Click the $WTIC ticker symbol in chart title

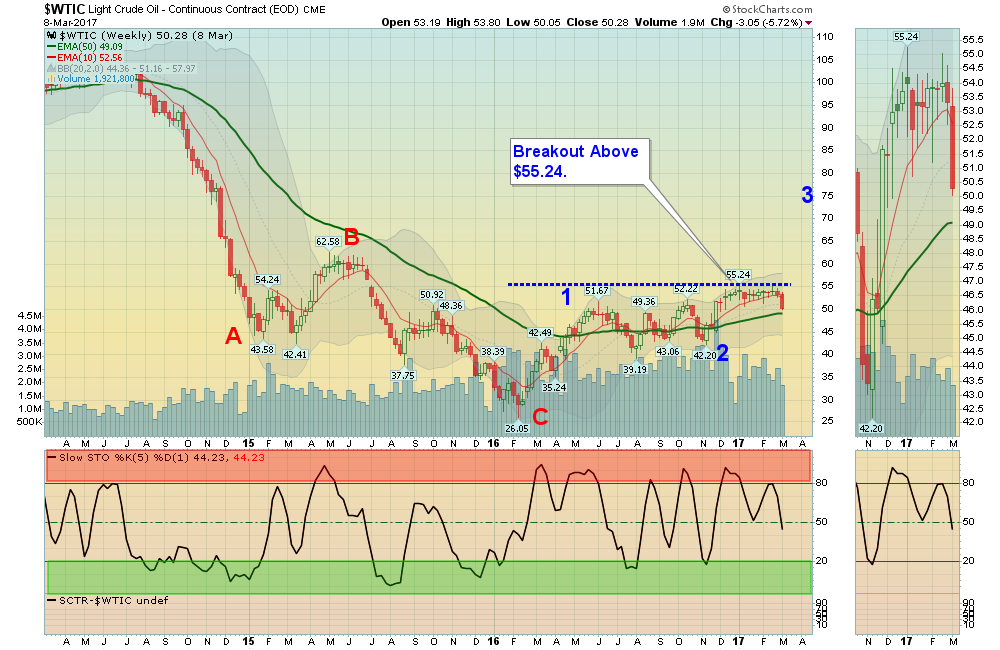tap(64, 9)
